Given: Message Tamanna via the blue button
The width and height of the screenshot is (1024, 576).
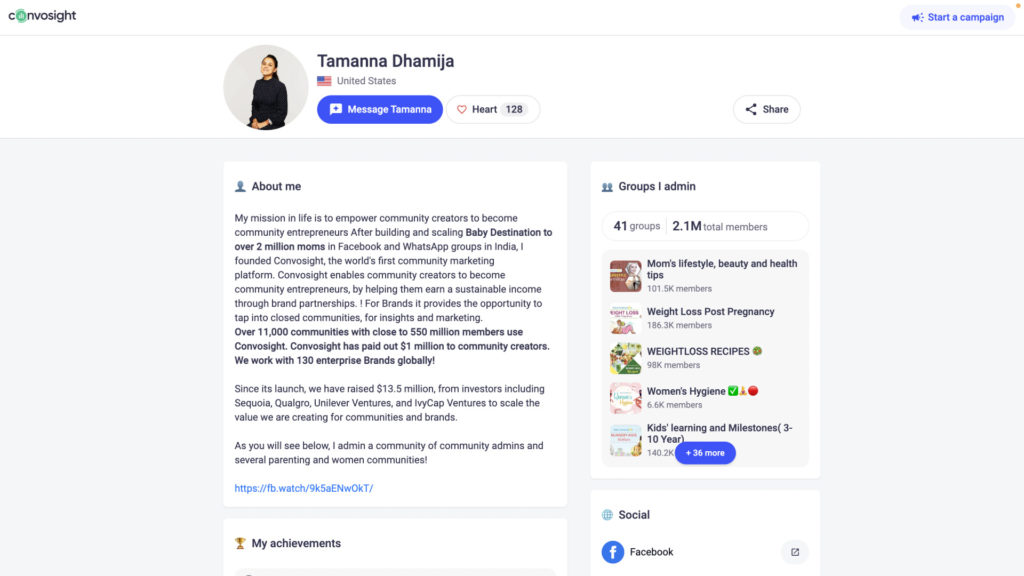Looking at the screenshot, I should (x=380, y=109).
